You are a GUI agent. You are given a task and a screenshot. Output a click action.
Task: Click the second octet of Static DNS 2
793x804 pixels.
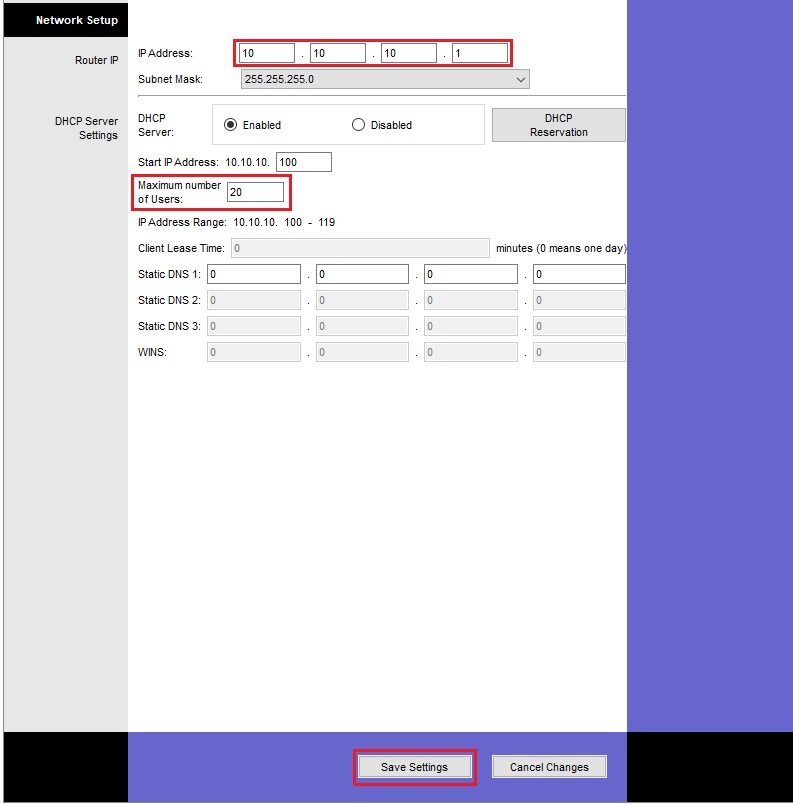(x=362, y=300)
